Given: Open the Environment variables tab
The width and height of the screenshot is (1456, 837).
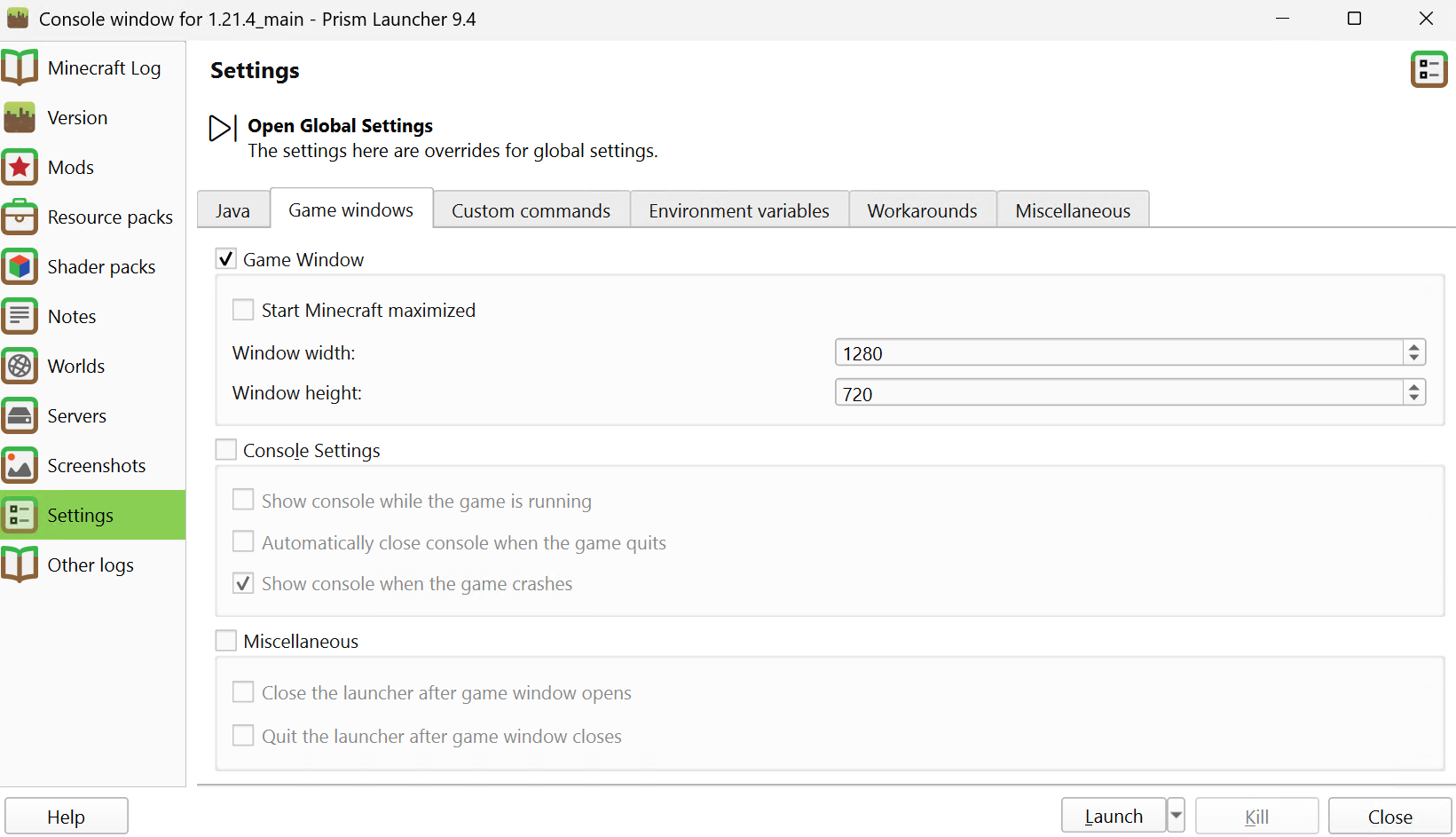Looking at the screenshot, I should [739, 210].
